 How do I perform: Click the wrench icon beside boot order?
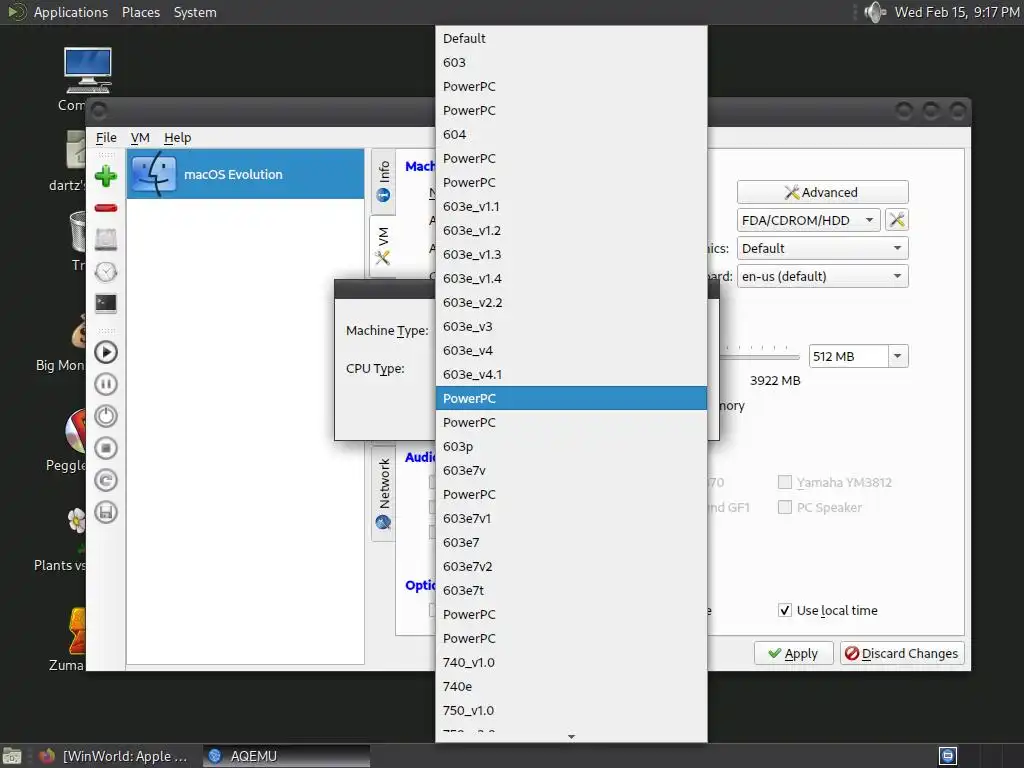click(897, 220)
